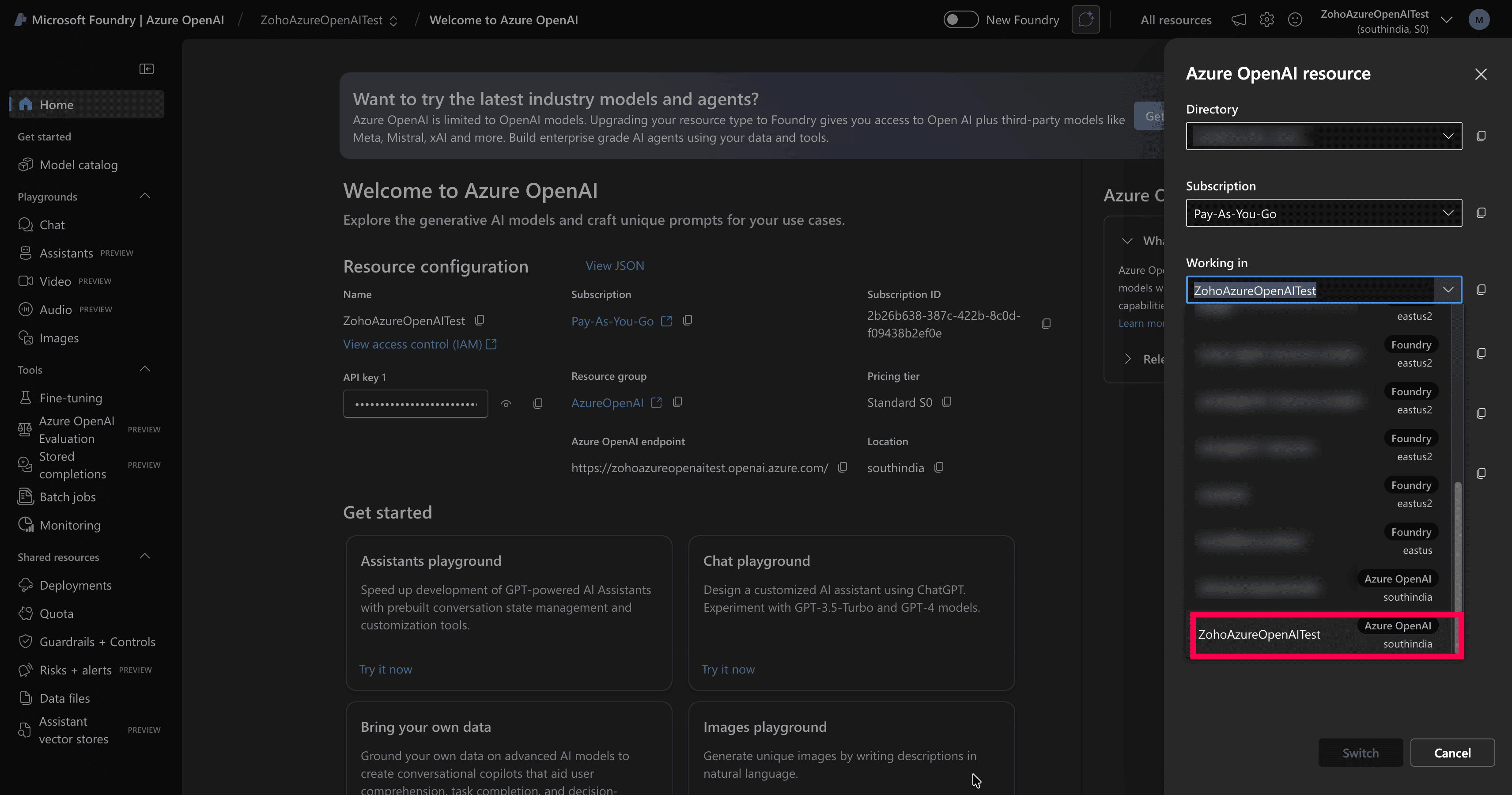Click the Monitoring icon
The height and width of the screenshot is (795, 1512).
click(25, 525)
